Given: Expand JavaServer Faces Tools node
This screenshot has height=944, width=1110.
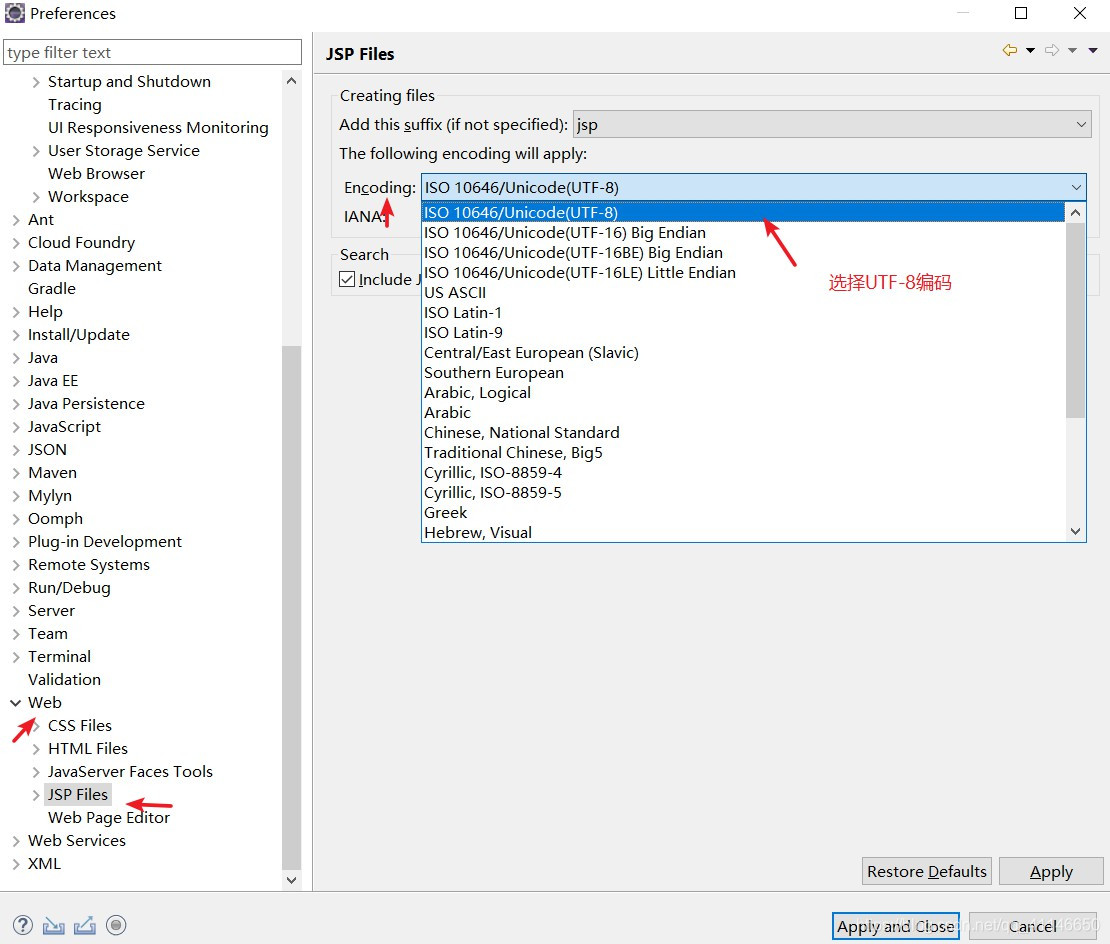Looking at the screenshot, I should tap(35, 772).
